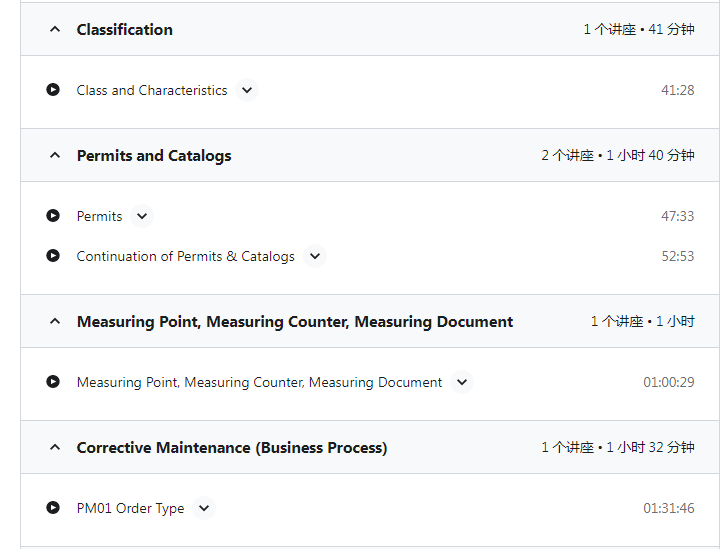Click play icon beside Measuring Point lecture
728x549 pixels.
click(x=53, y=382)
